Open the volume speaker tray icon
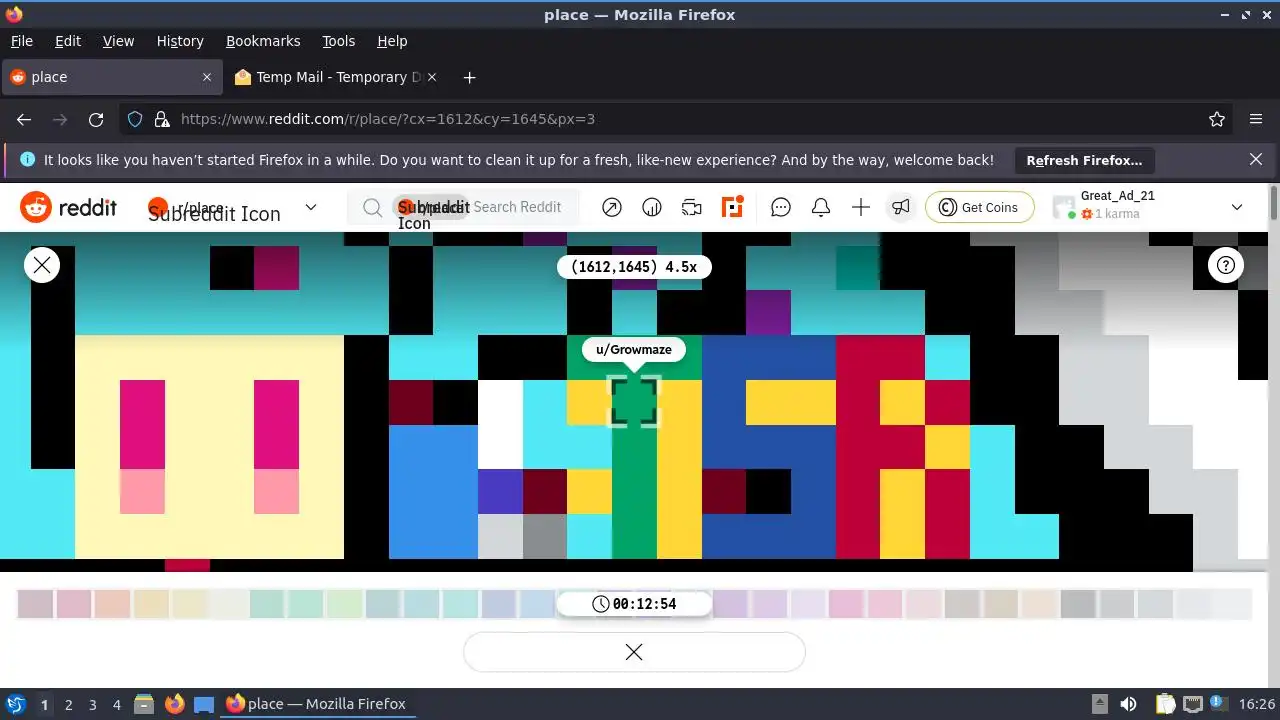Screen dimensions: 1280x720 [x=1128, y=704]
